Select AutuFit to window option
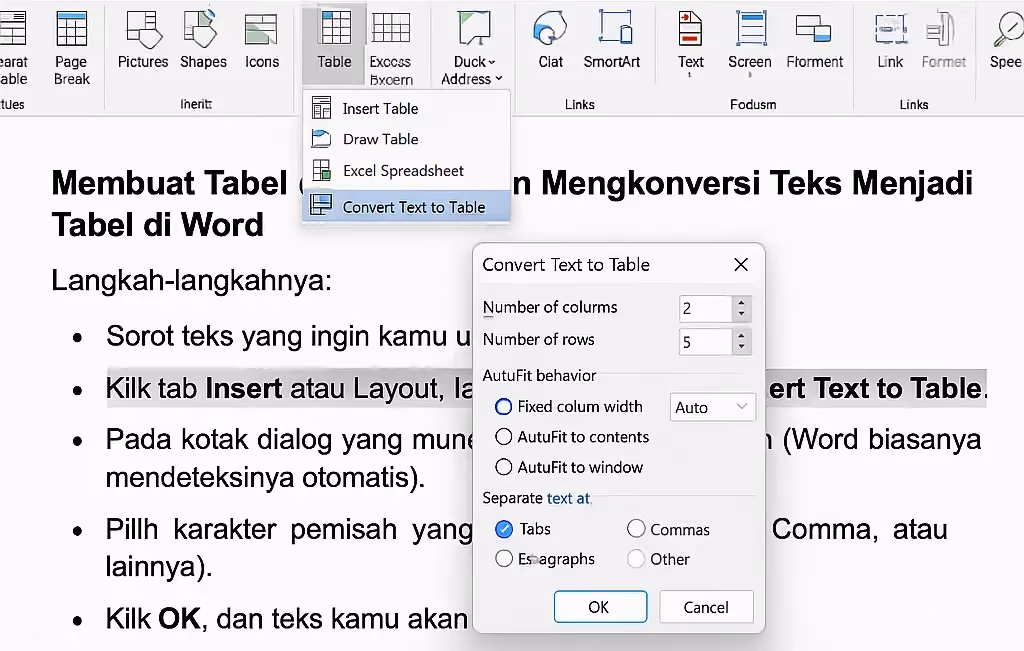Image resolution: width=1024 pixels, height=651 pixels. [x=504, y=468]
